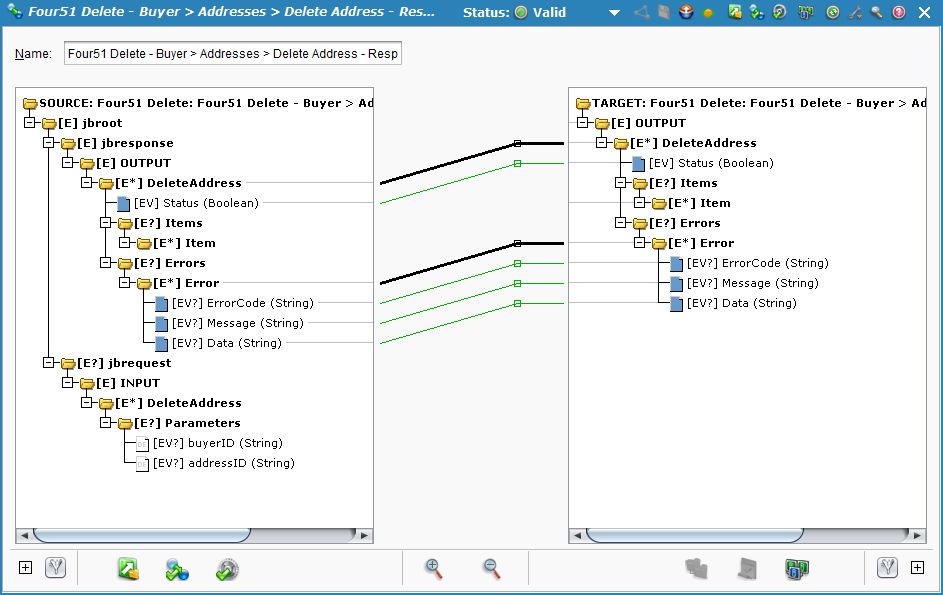Collapse the source jbrequest node

click(48, 363)
